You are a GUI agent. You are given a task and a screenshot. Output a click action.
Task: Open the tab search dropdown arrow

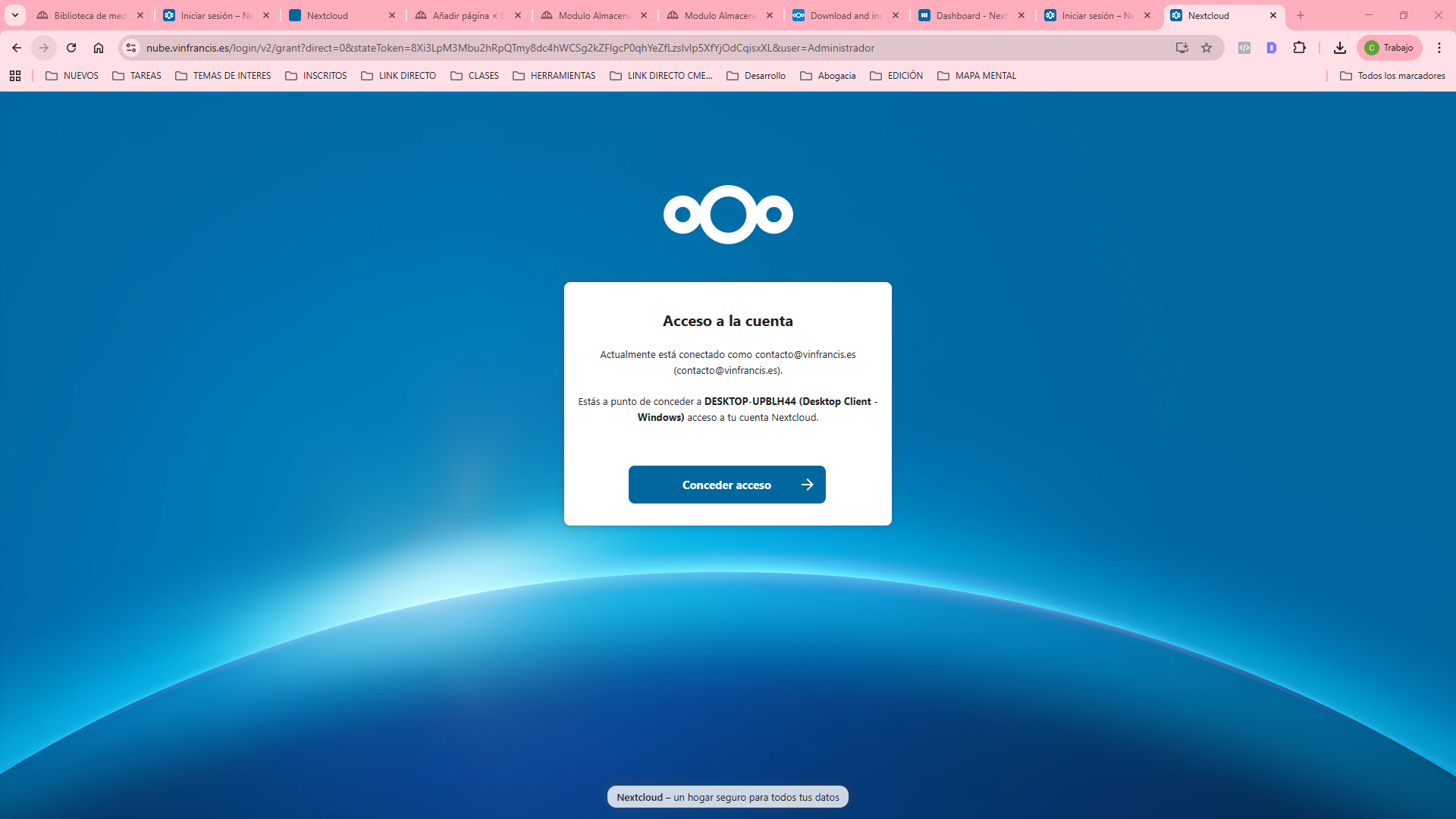[x=14, y=15]
